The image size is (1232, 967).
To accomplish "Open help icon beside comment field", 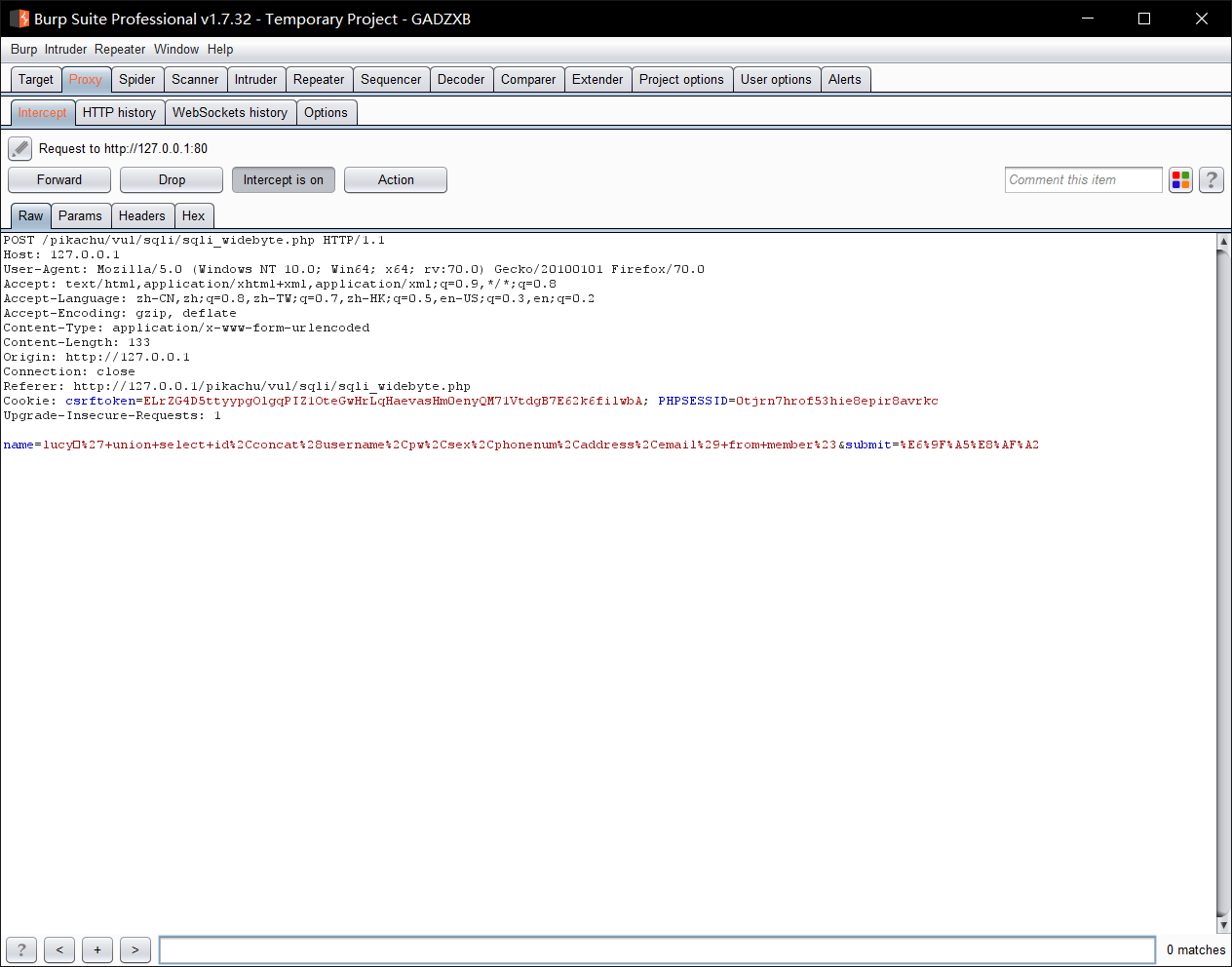I will (x=1211, y=179).
